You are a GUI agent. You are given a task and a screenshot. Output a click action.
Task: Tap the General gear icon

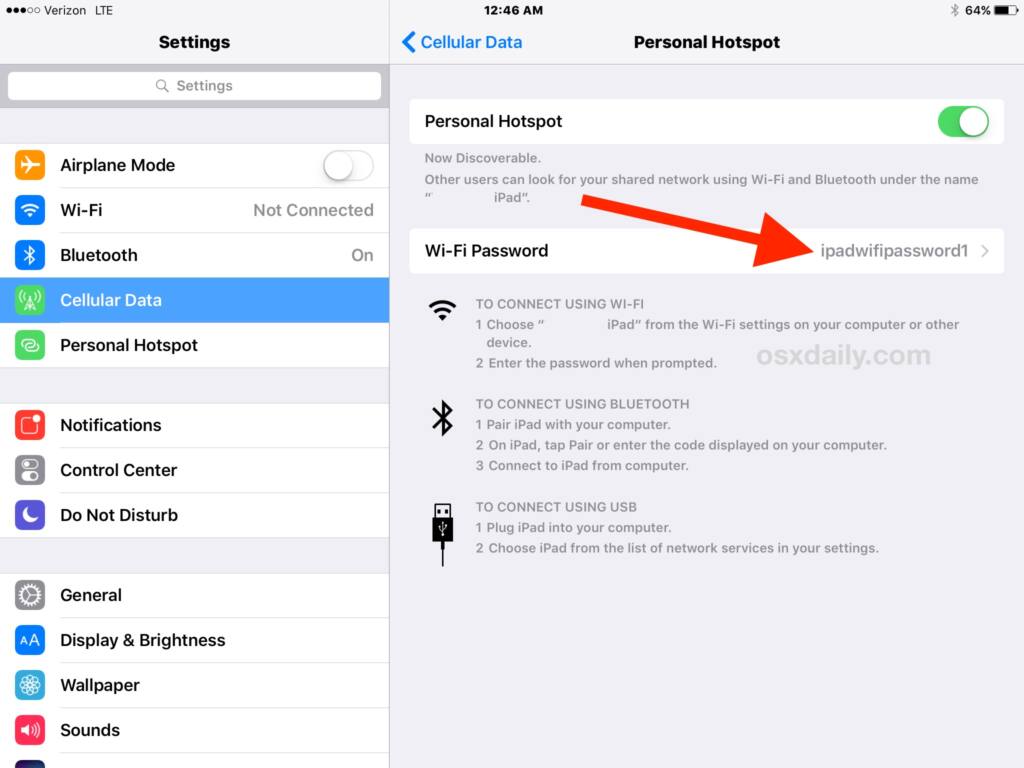coord(30,595)
